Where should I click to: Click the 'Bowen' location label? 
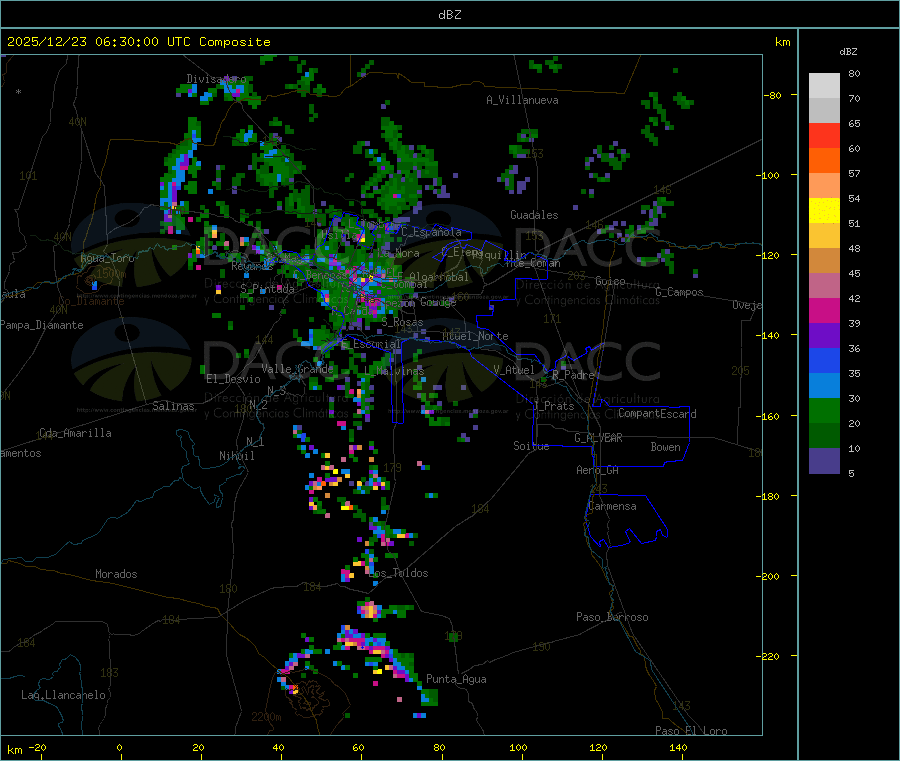point(665,447)
